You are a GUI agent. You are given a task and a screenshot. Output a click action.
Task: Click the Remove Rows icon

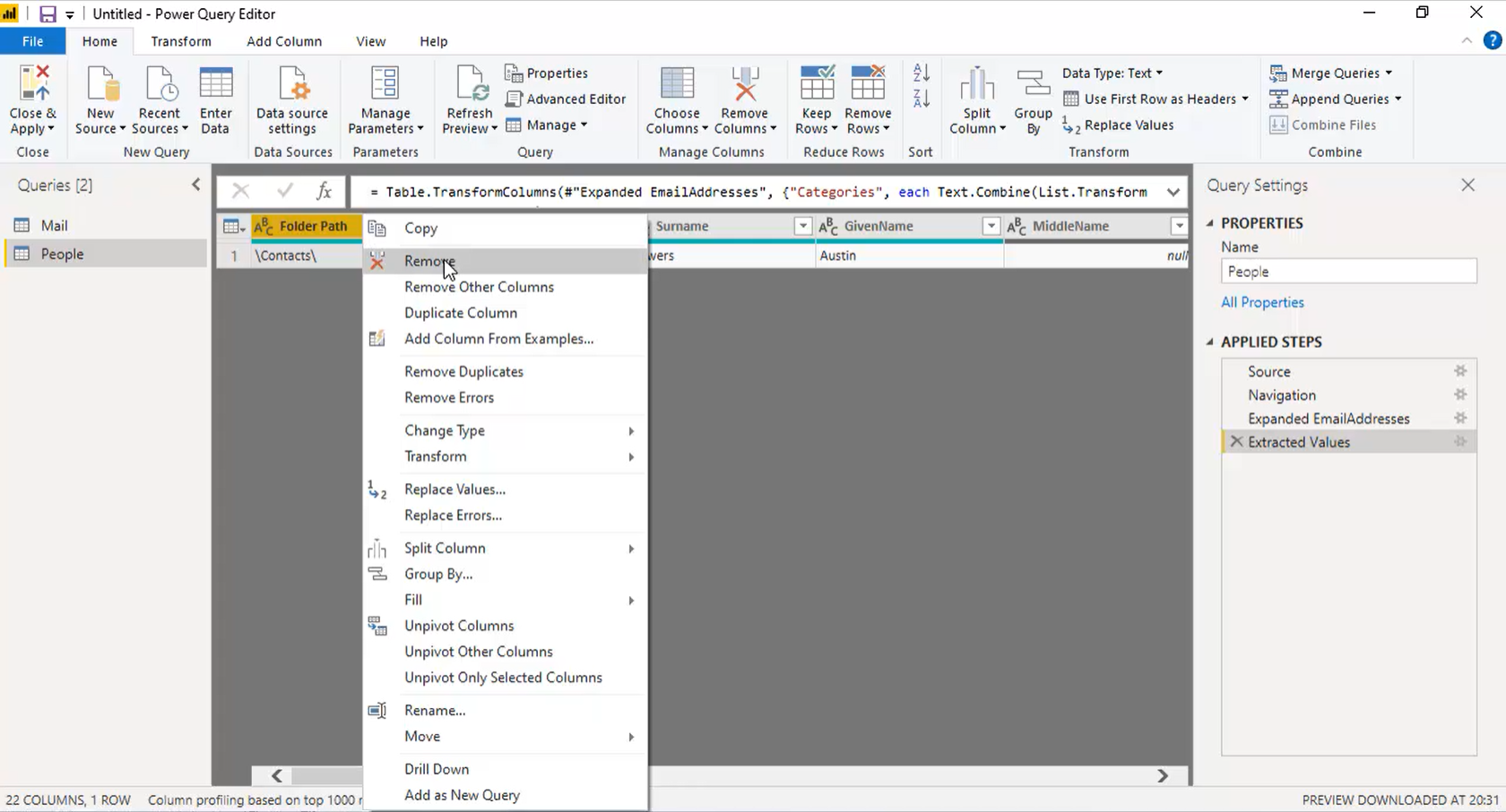(868, 83)
